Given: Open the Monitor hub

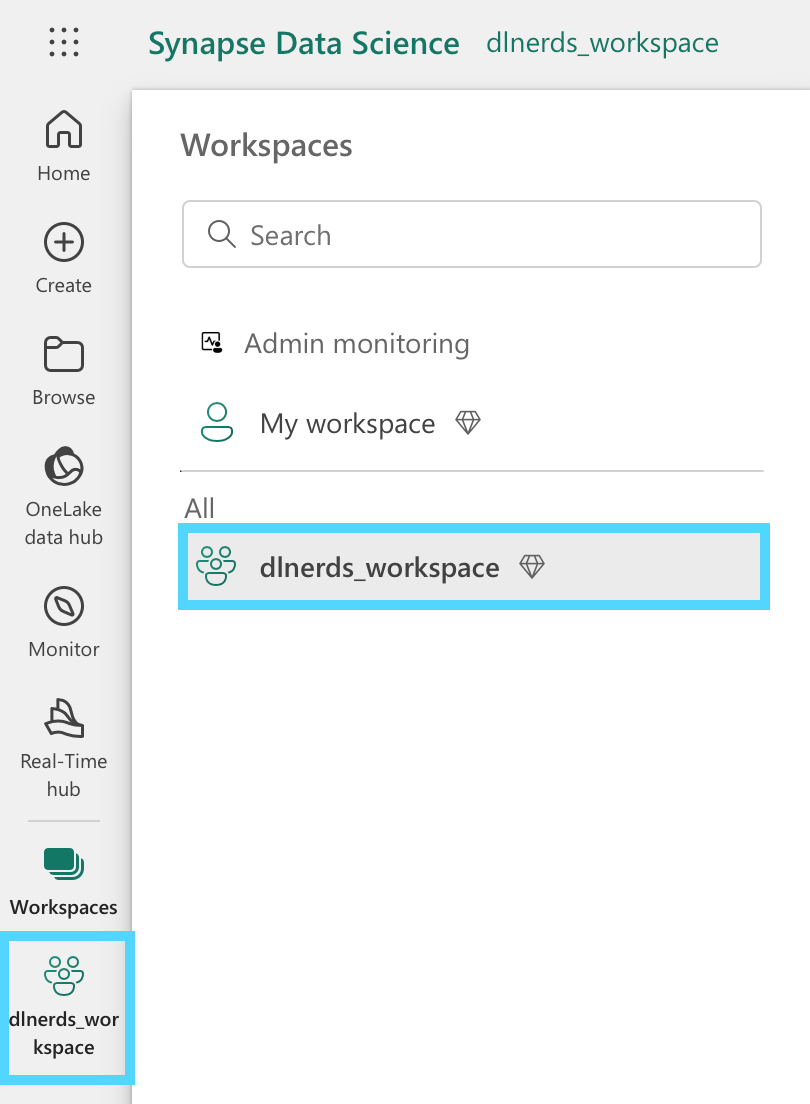Looking at the screenshot, I should click(64, 622).
